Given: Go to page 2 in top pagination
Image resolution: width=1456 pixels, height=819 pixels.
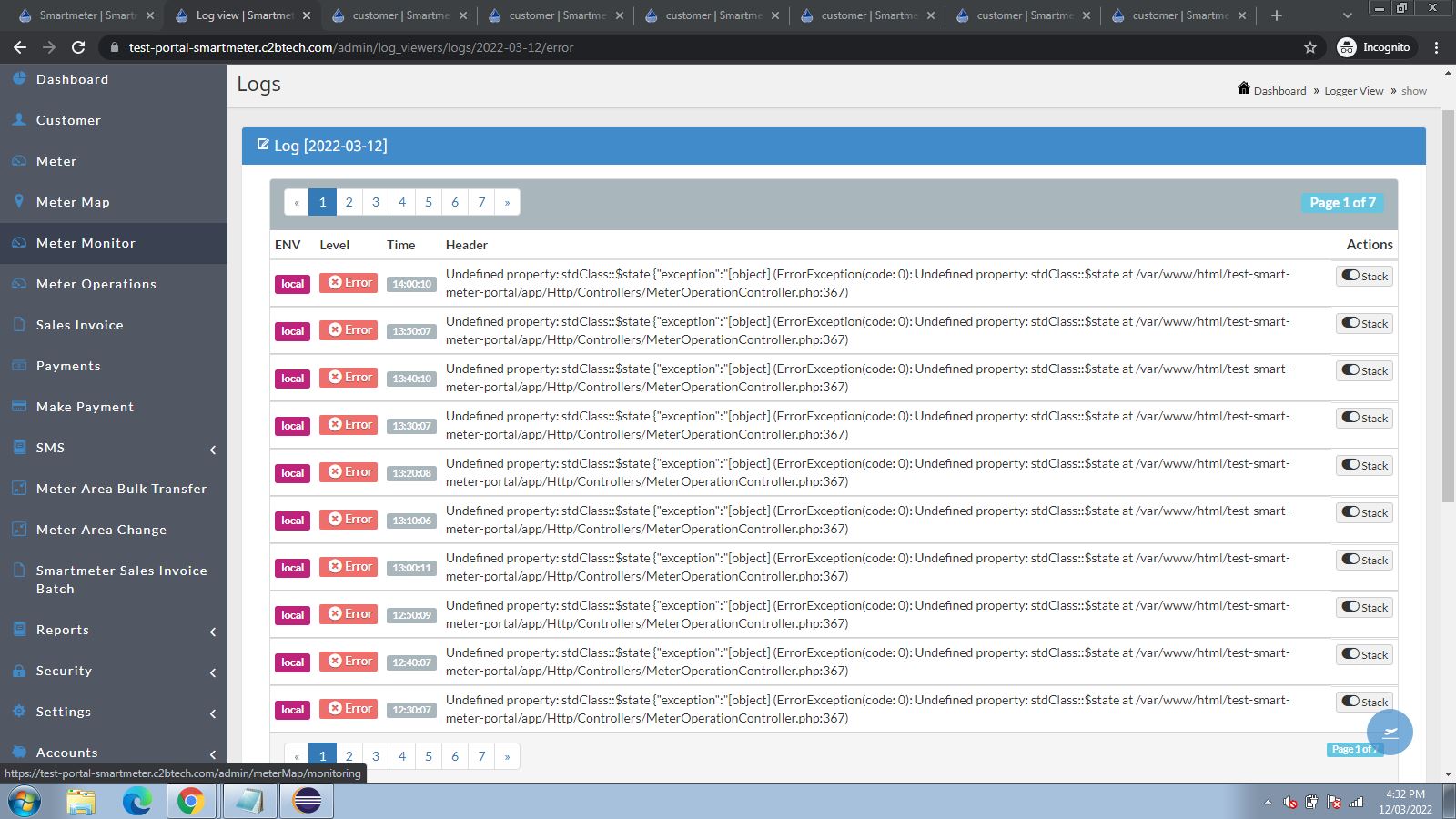Looking at the screenshot, I should [x=349, y=202].
